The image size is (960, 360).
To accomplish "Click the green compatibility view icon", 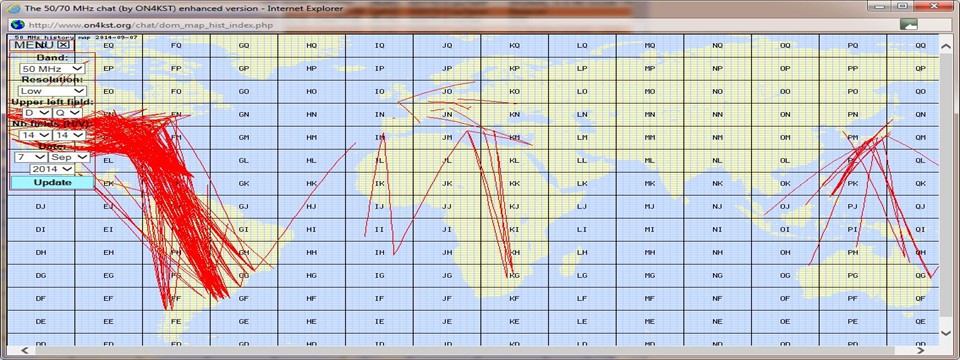I will tap(909, 25).
